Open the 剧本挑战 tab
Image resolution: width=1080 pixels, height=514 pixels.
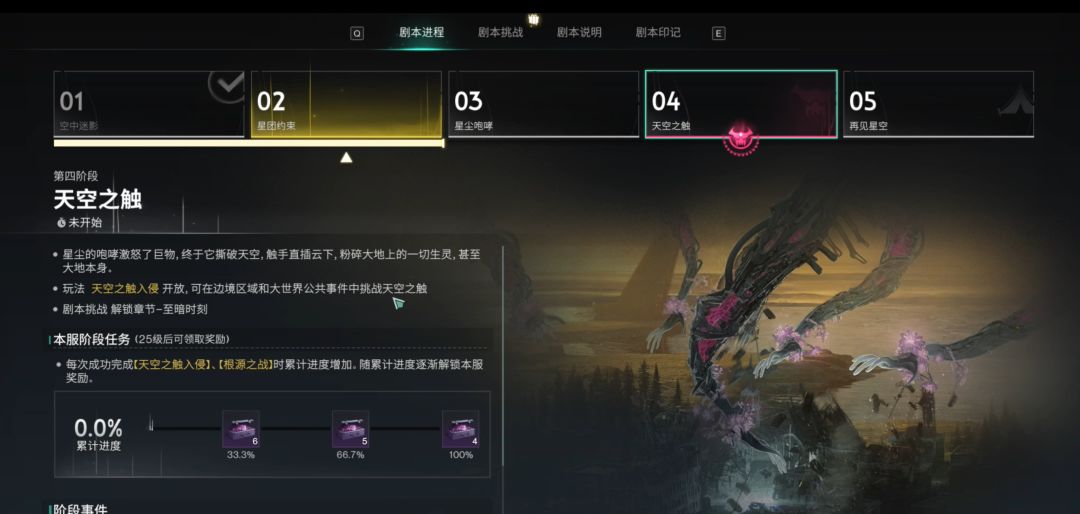click(x=500, y=32)
